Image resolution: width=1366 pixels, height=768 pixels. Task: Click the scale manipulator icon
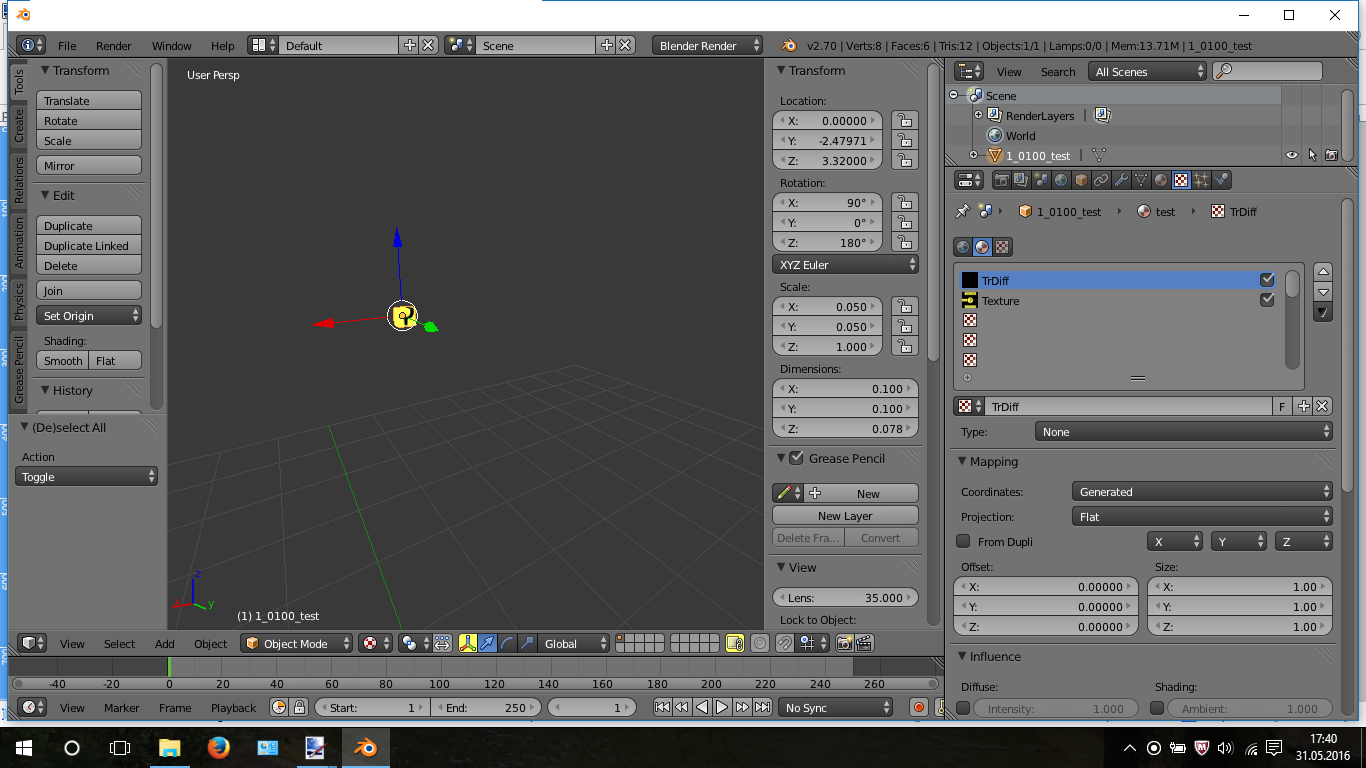pyautogui.click(x=527, y=644)
